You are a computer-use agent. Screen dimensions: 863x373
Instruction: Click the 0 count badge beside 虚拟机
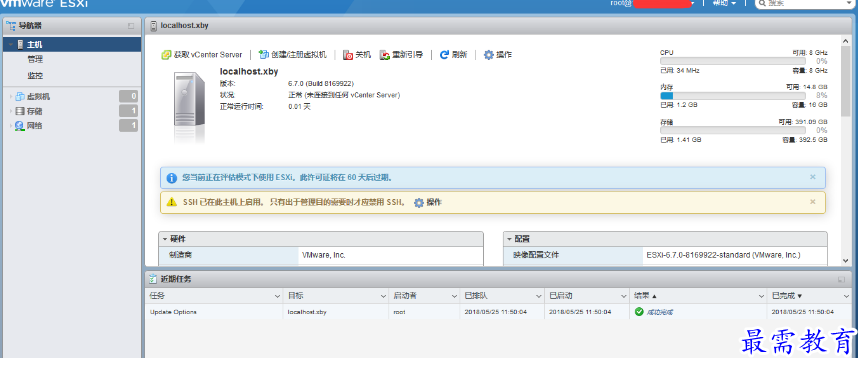(129, 96)
